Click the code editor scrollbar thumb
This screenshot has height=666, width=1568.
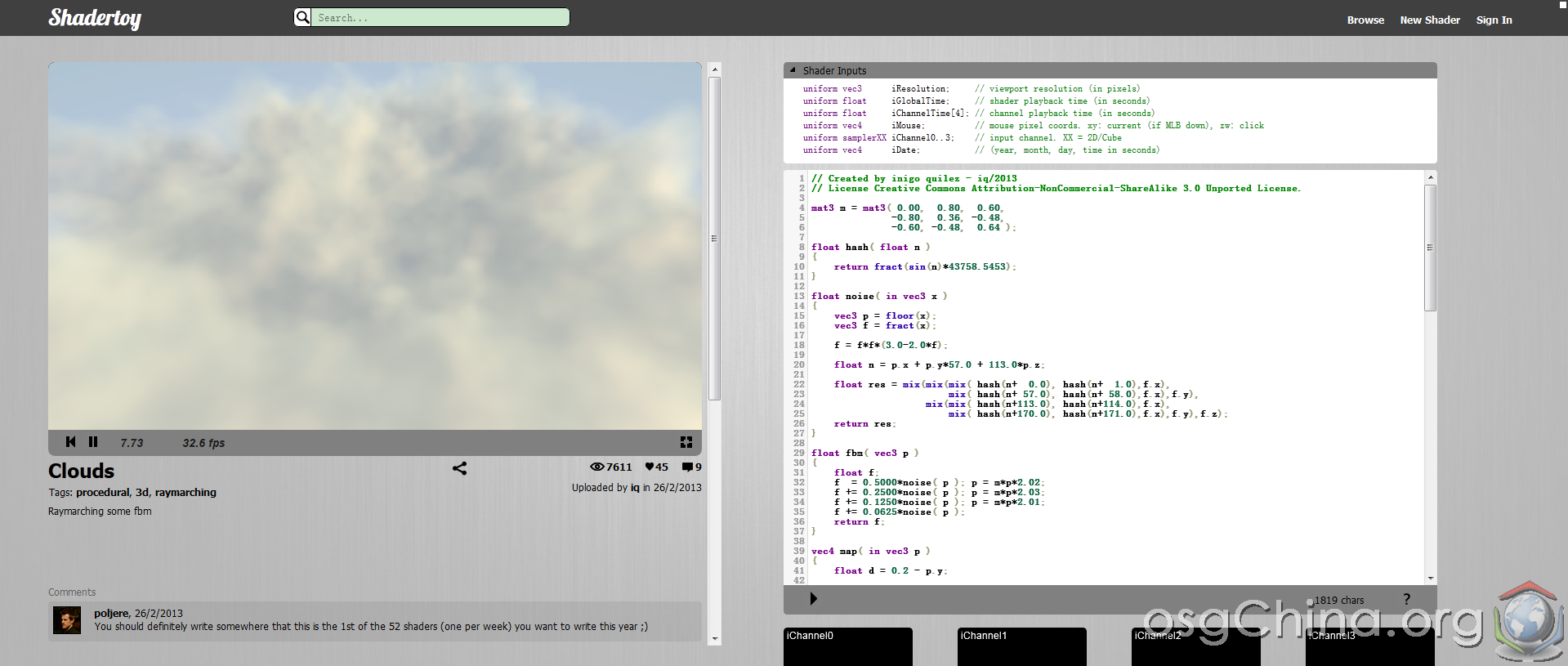(1430, 248)
